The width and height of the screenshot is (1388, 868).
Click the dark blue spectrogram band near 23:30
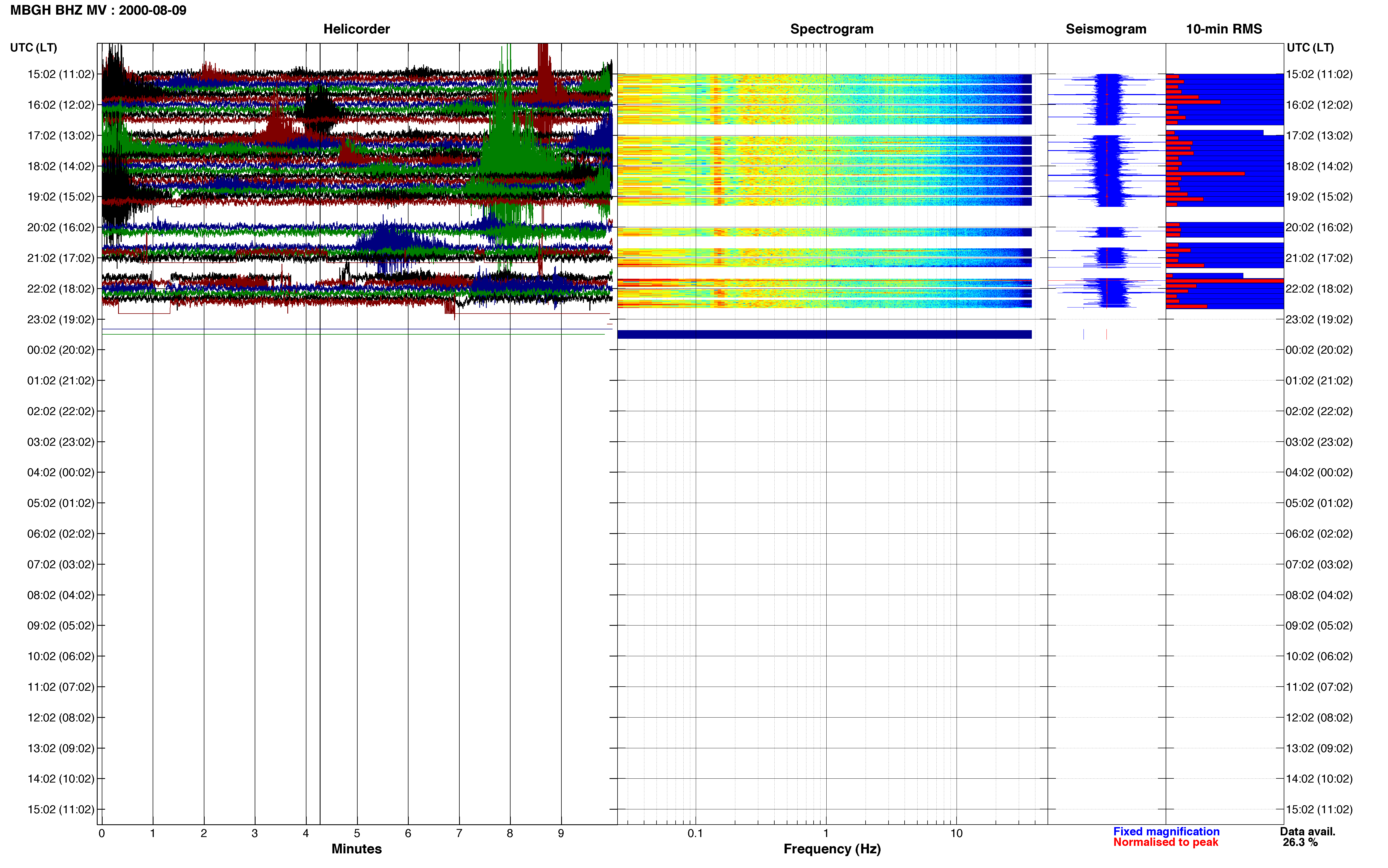824,334
